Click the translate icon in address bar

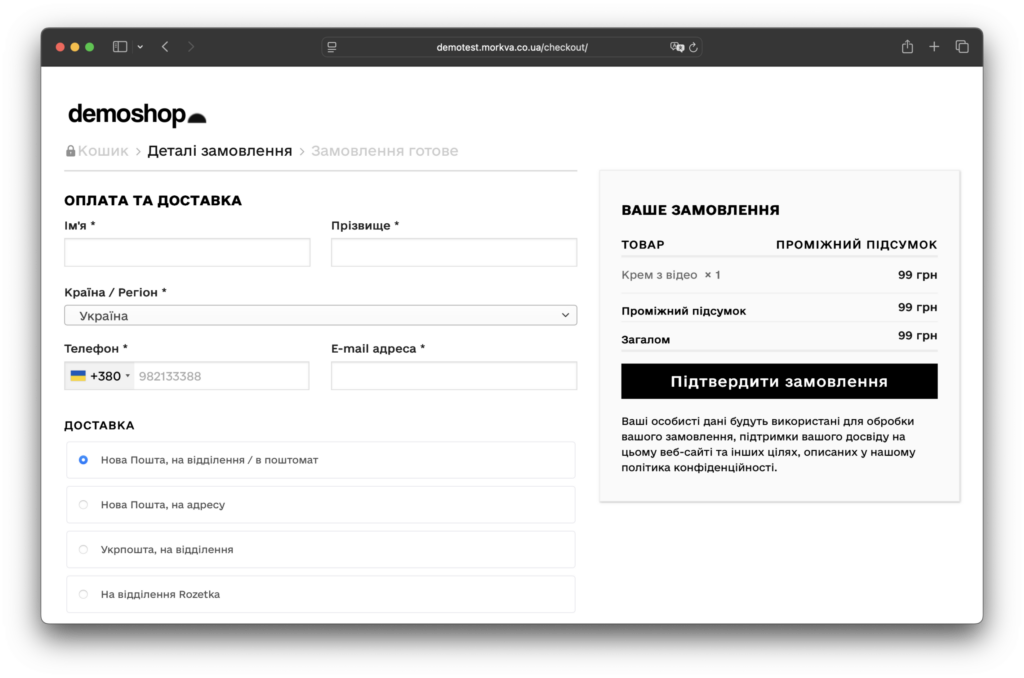(x=677, y=47)
